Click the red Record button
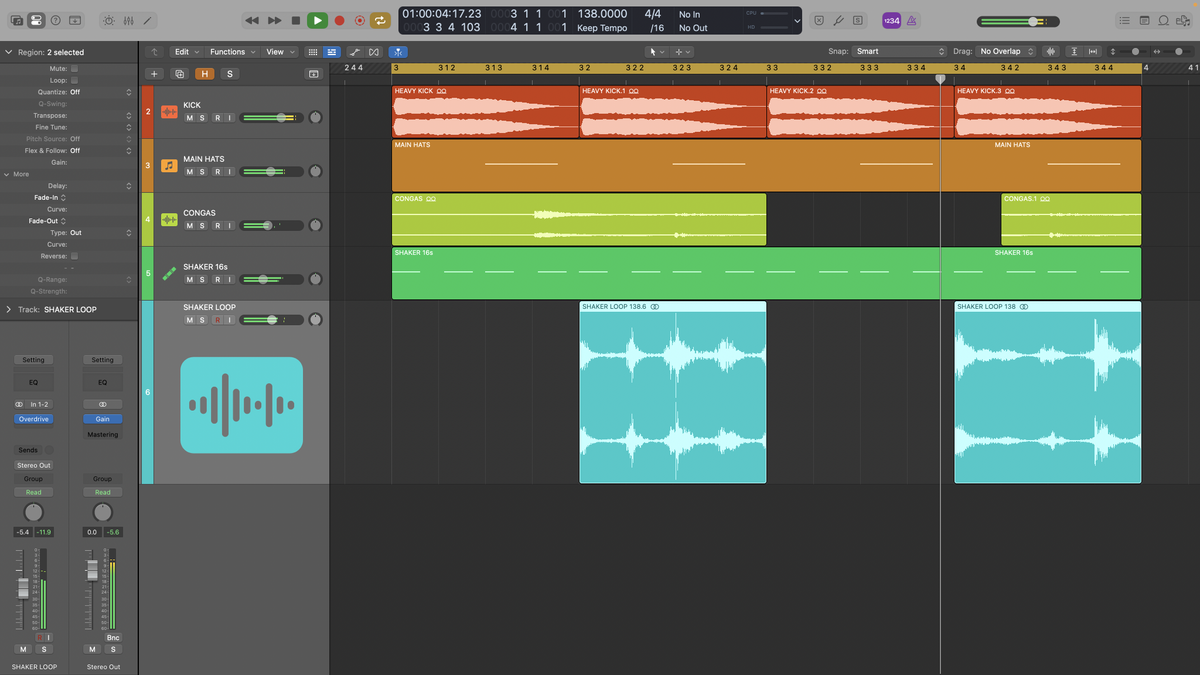 339,20
